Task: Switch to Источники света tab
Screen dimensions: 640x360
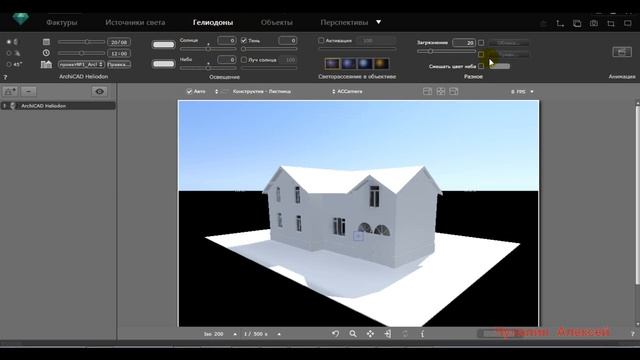Action: (x=135, y=22)
